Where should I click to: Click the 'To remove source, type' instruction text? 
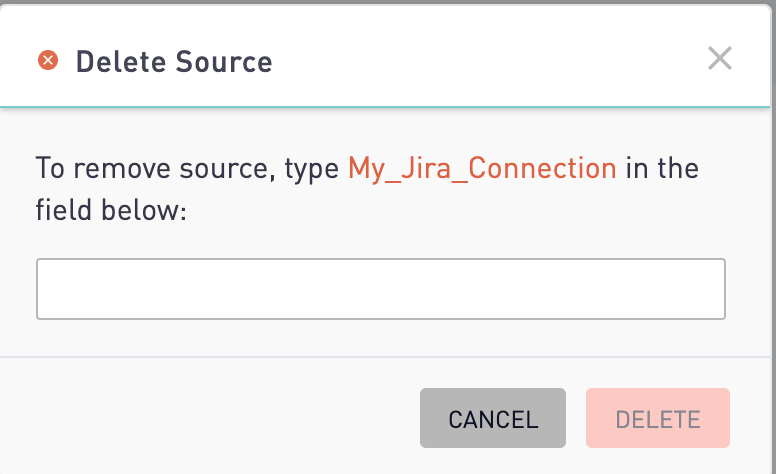coord(187,168)
